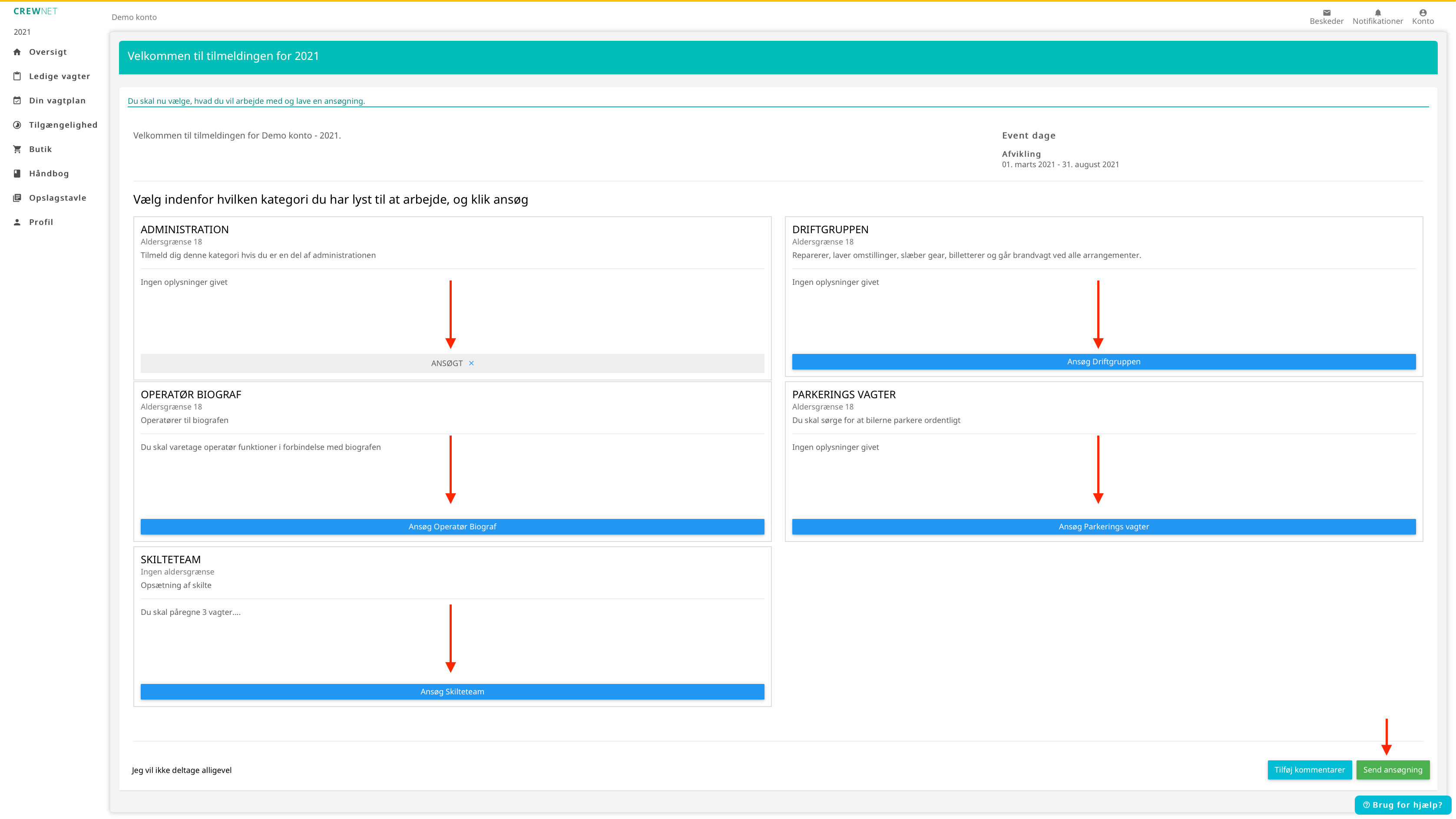Click the Opsætning af skilte description
The image size is (1456, 819).
point(176,585)
